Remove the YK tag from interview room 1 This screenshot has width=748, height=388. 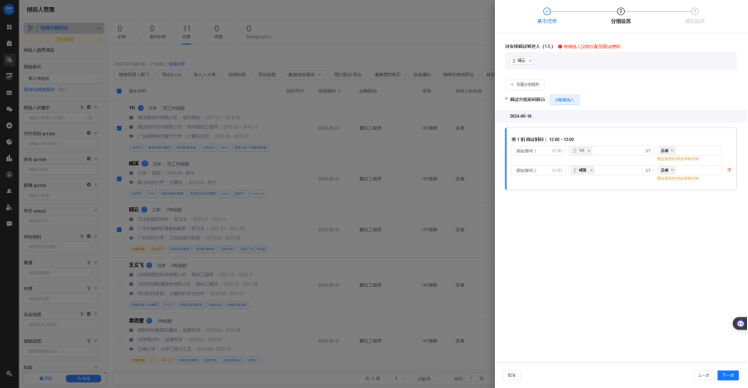589,151
